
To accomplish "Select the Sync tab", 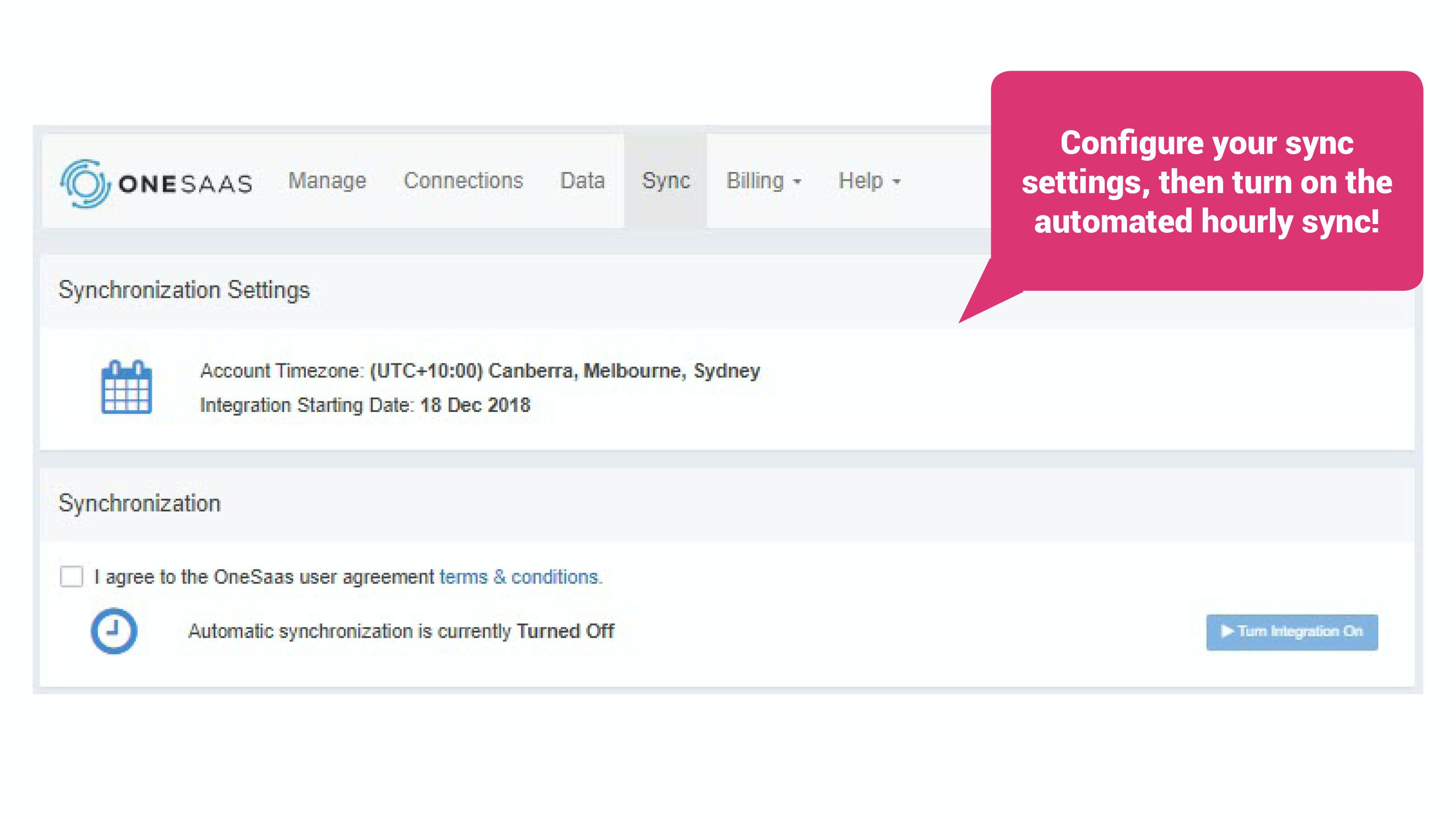I will click(666, 181).
